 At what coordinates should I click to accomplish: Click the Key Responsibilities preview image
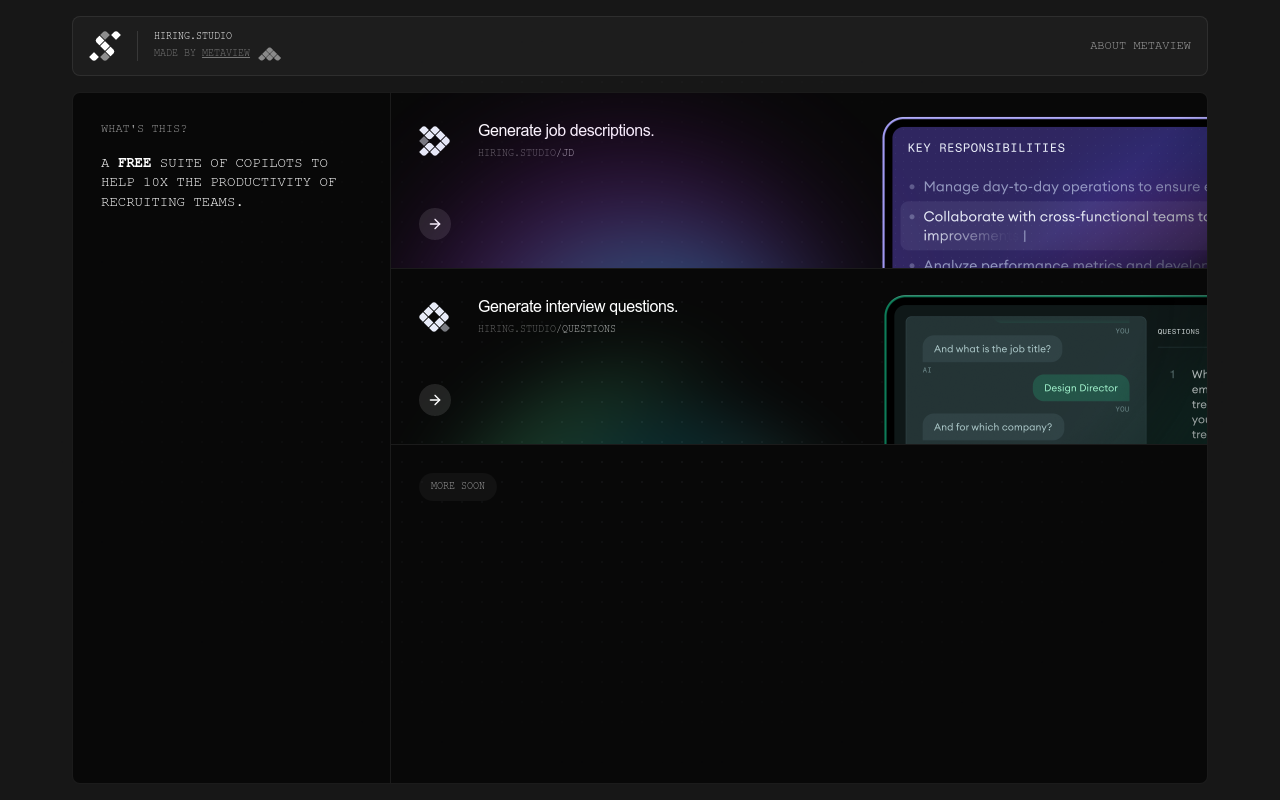1045,193
